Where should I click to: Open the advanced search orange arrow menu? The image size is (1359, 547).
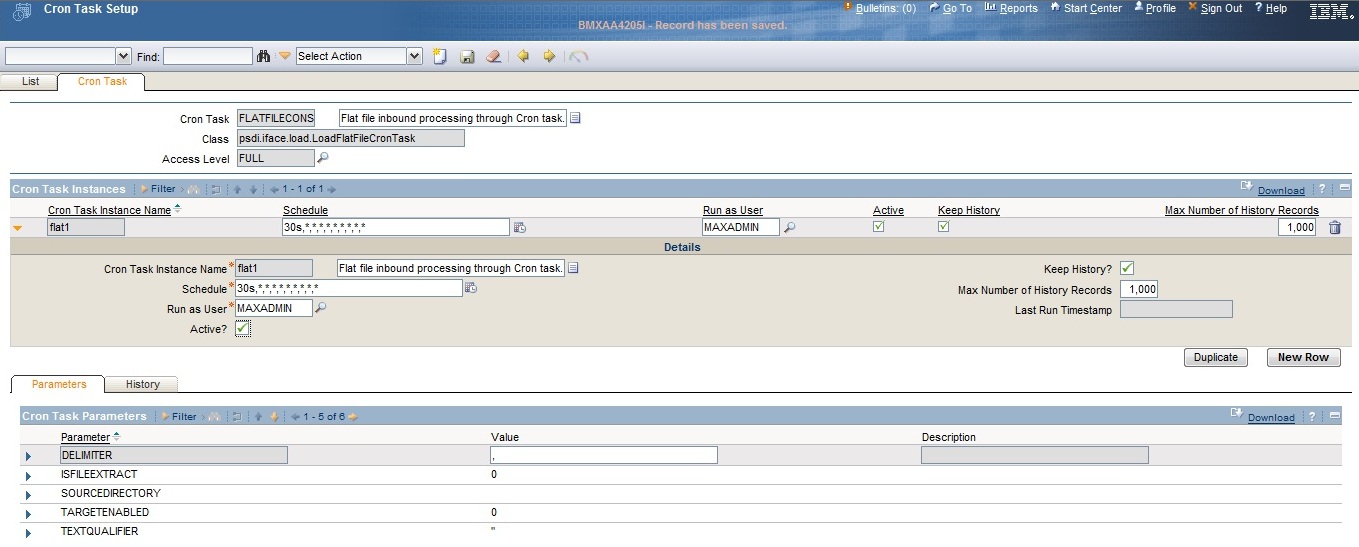(x=285, y=56)
